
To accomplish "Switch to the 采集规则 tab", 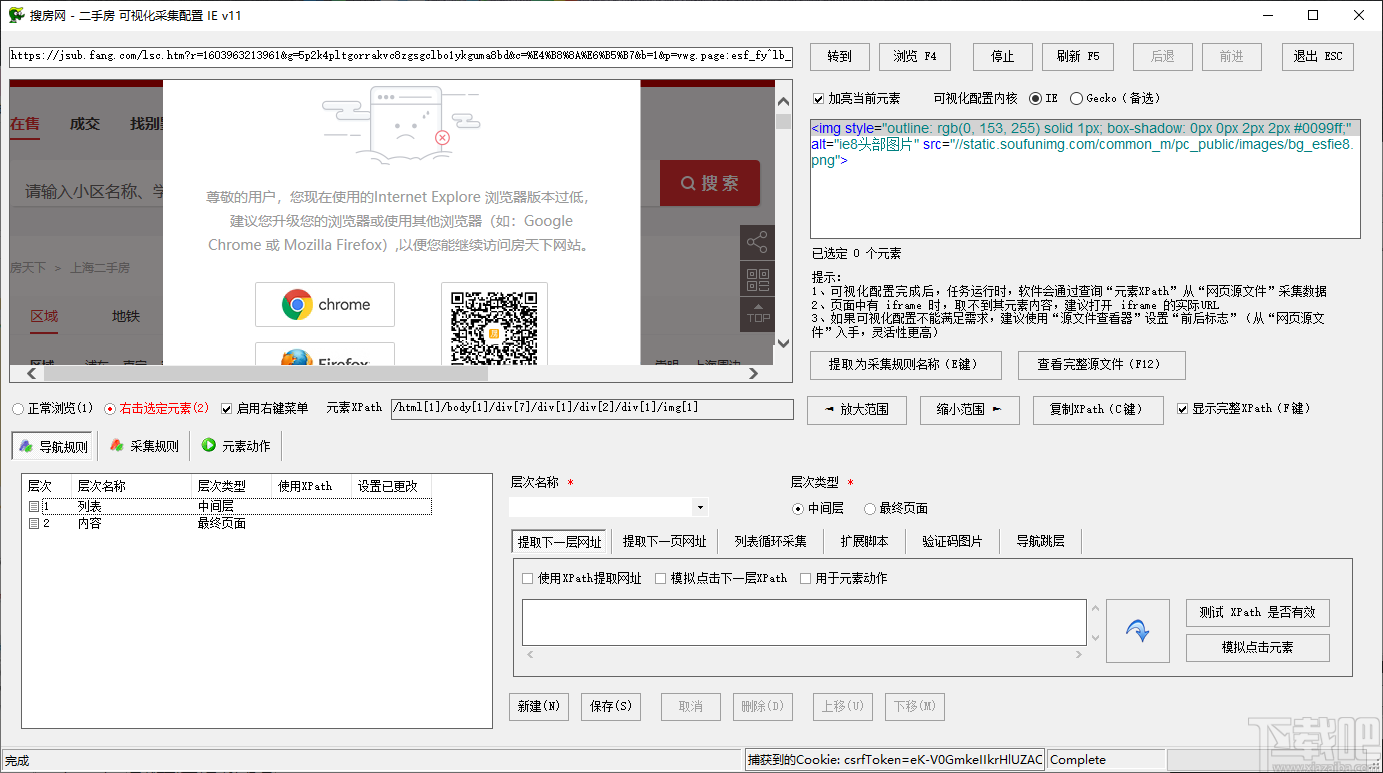I will coord(144,445).
